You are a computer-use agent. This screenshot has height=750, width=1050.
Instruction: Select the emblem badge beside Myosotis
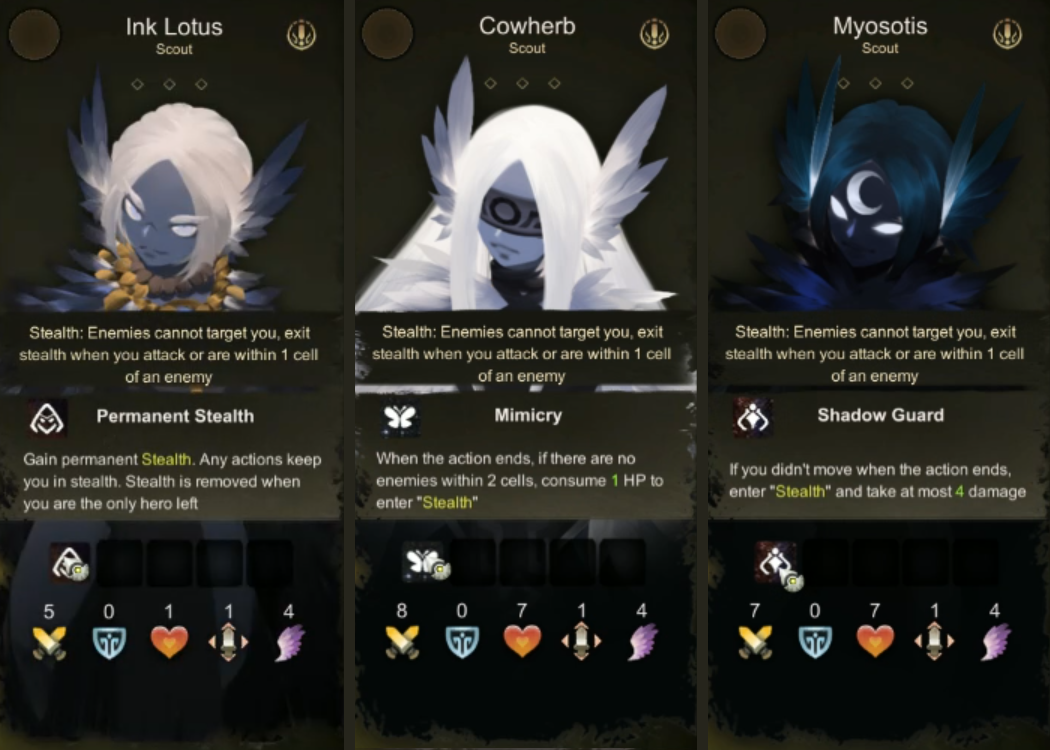1008,33
